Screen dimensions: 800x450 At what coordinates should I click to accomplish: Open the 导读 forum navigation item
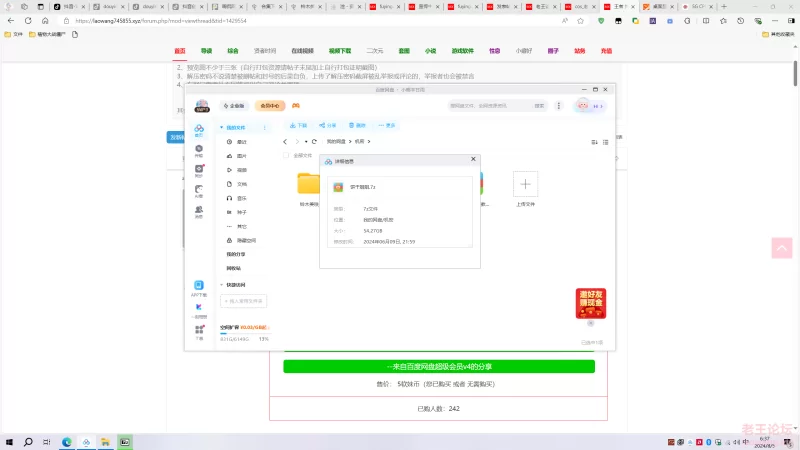pos(206,51)
